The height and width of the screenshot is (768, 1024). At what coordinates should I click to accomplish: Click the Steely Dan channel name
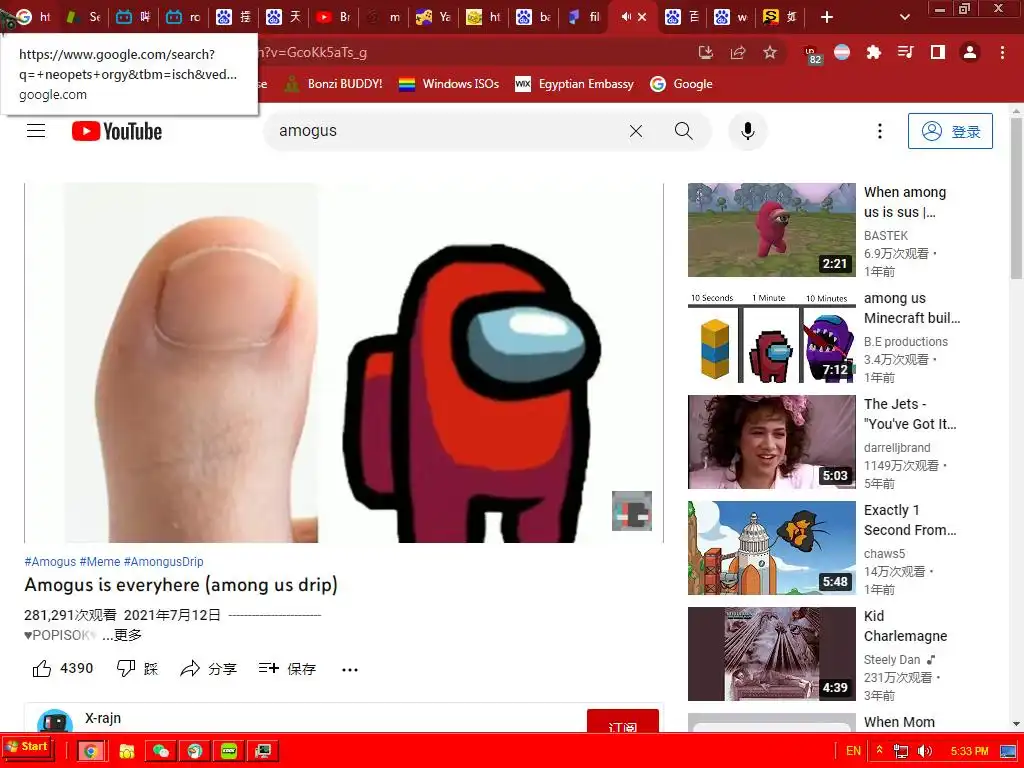(891, 660)
